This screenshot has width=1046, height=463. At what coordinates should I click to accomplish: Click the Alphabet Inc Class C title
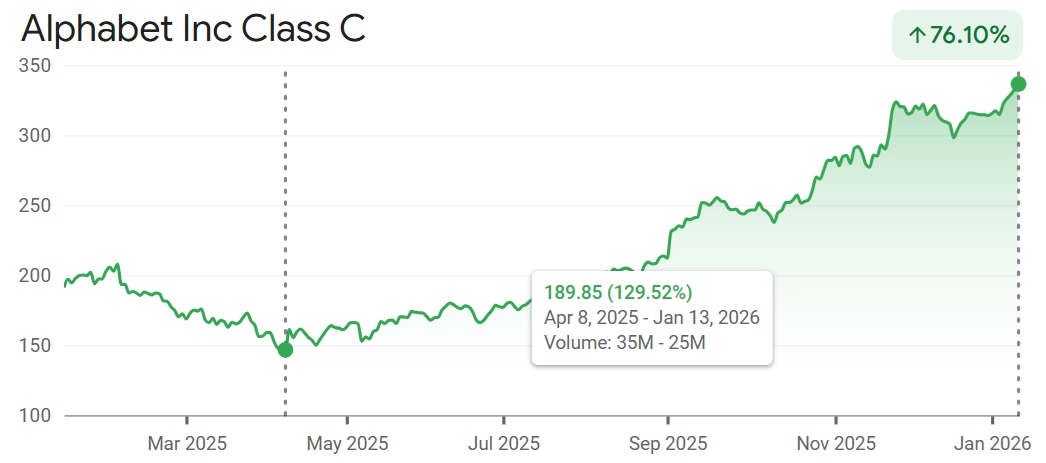coord(193,30)
